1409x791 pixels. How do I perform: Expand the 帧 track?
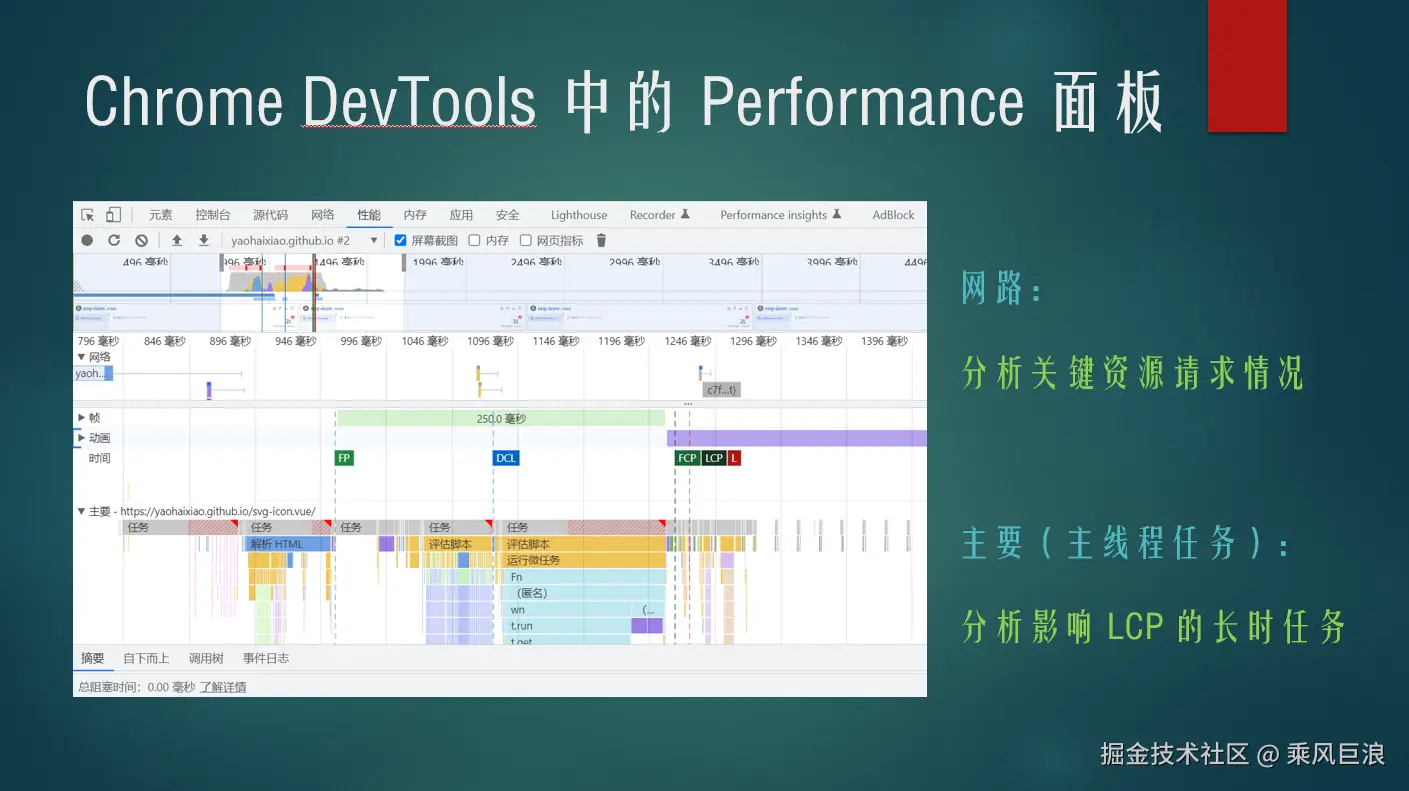click(82, 418)
